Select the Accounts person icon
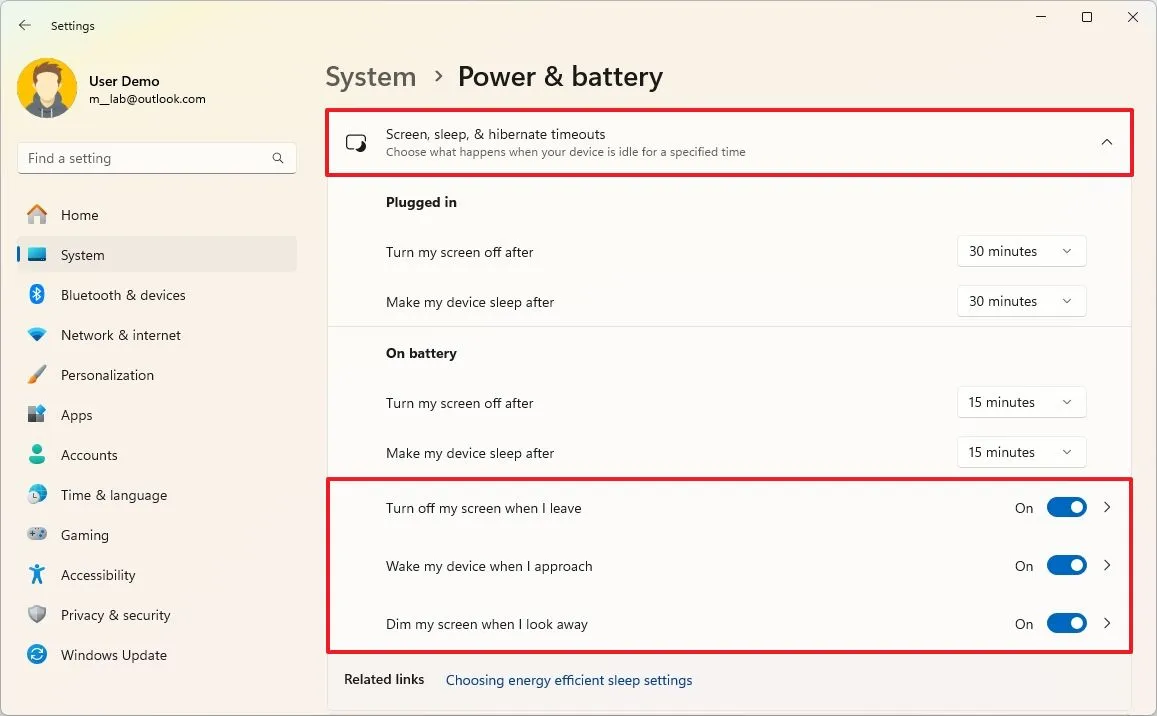This screenshot has height=716, width=1157. coord(37,455)
